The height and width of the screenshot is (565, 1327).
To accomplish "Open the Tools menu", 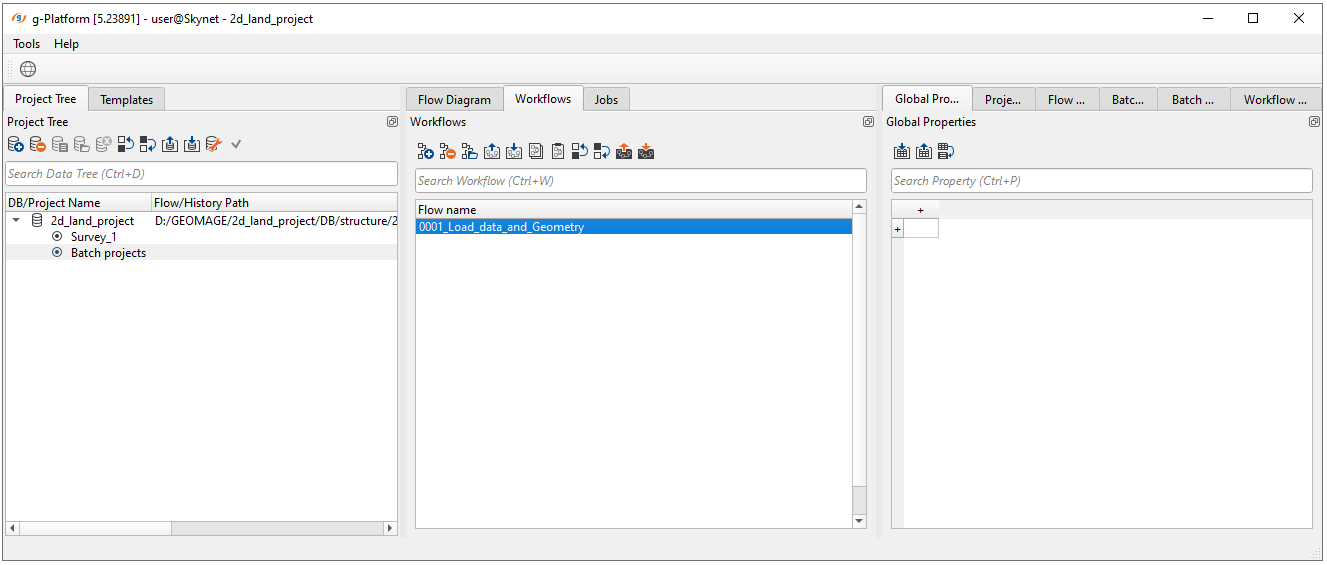I will 27,44.
